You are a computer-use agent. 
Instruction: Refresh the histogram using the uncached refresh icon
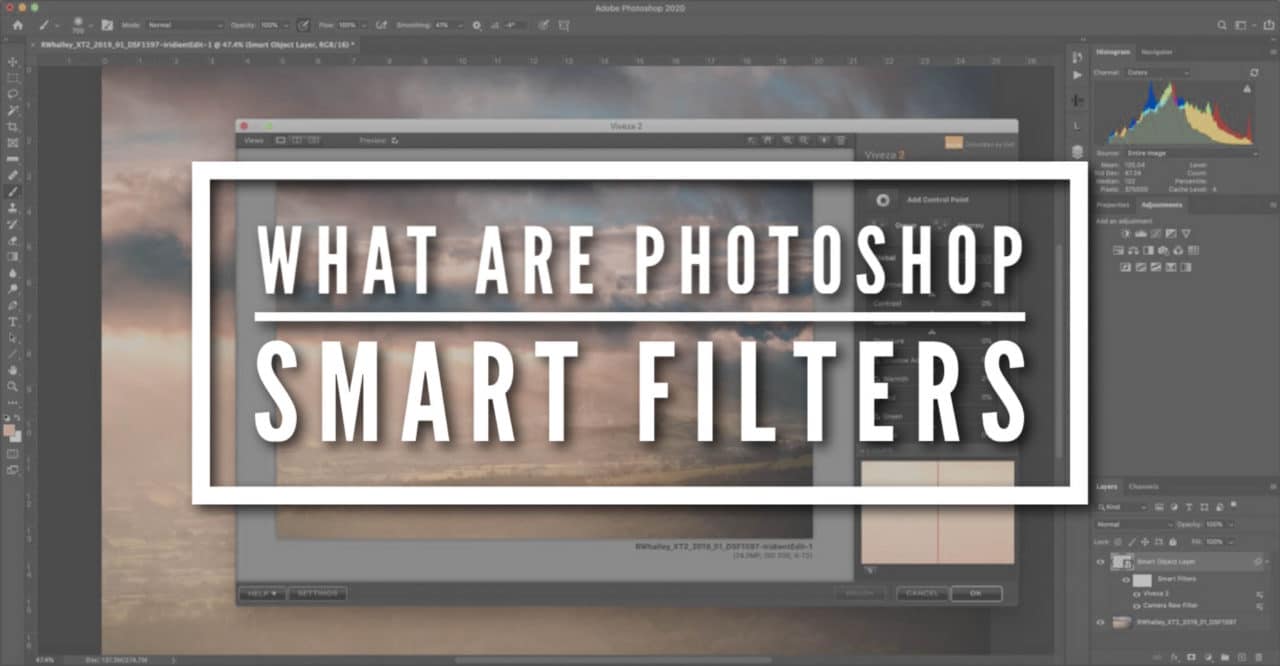[1255, 71]
